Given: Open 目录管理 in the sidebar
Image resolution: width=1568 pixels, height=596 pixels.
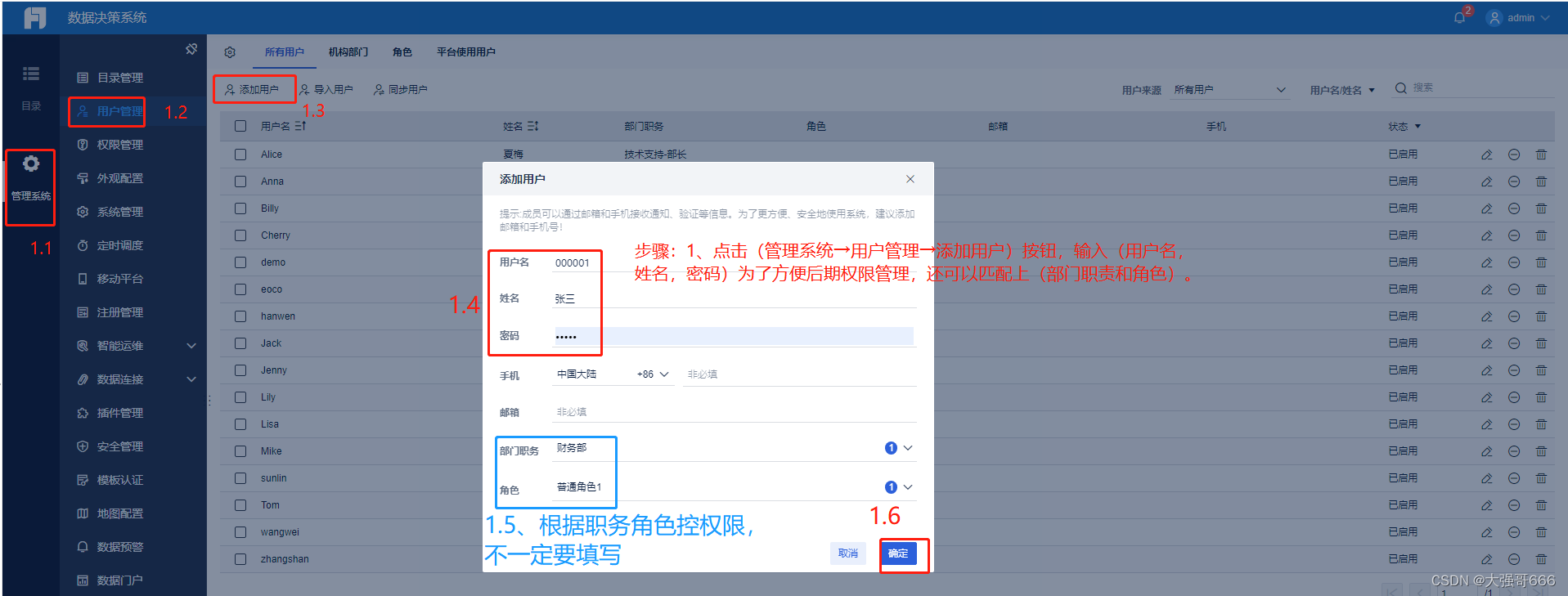Looking at the screenshot, I should (119, 78).
